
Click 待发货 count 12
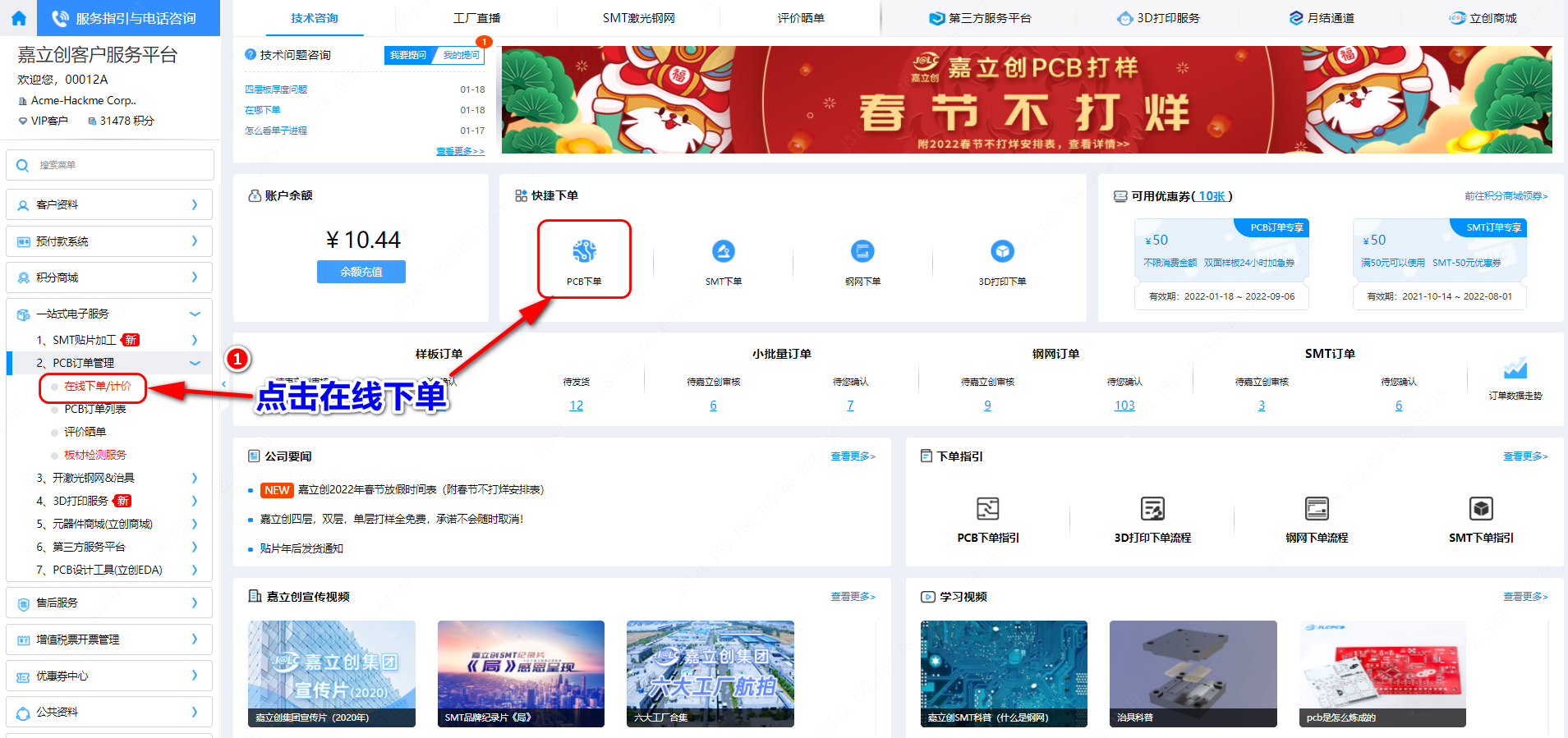(x=577, y=406)
